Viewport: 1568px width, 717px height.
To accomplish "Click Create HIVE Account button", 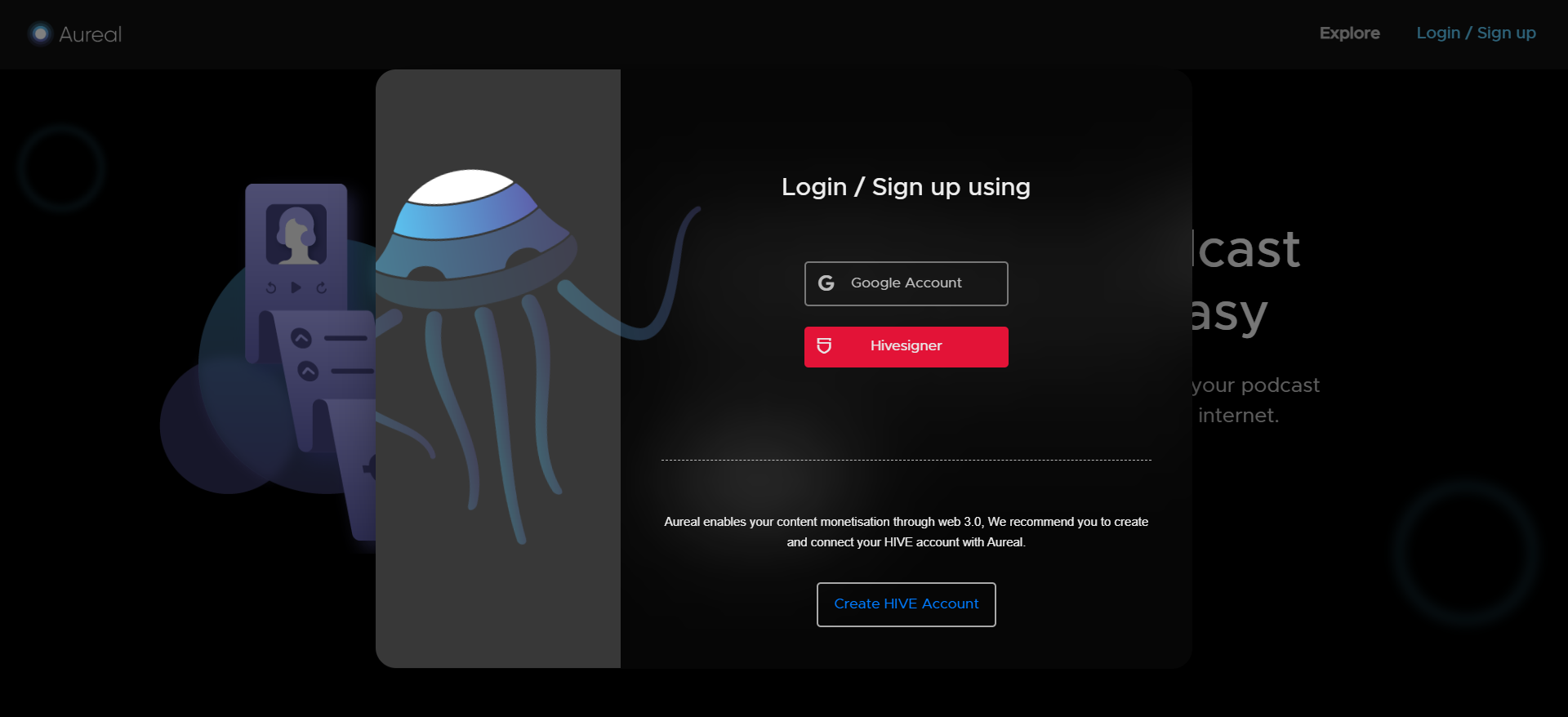I will point(906,604).
